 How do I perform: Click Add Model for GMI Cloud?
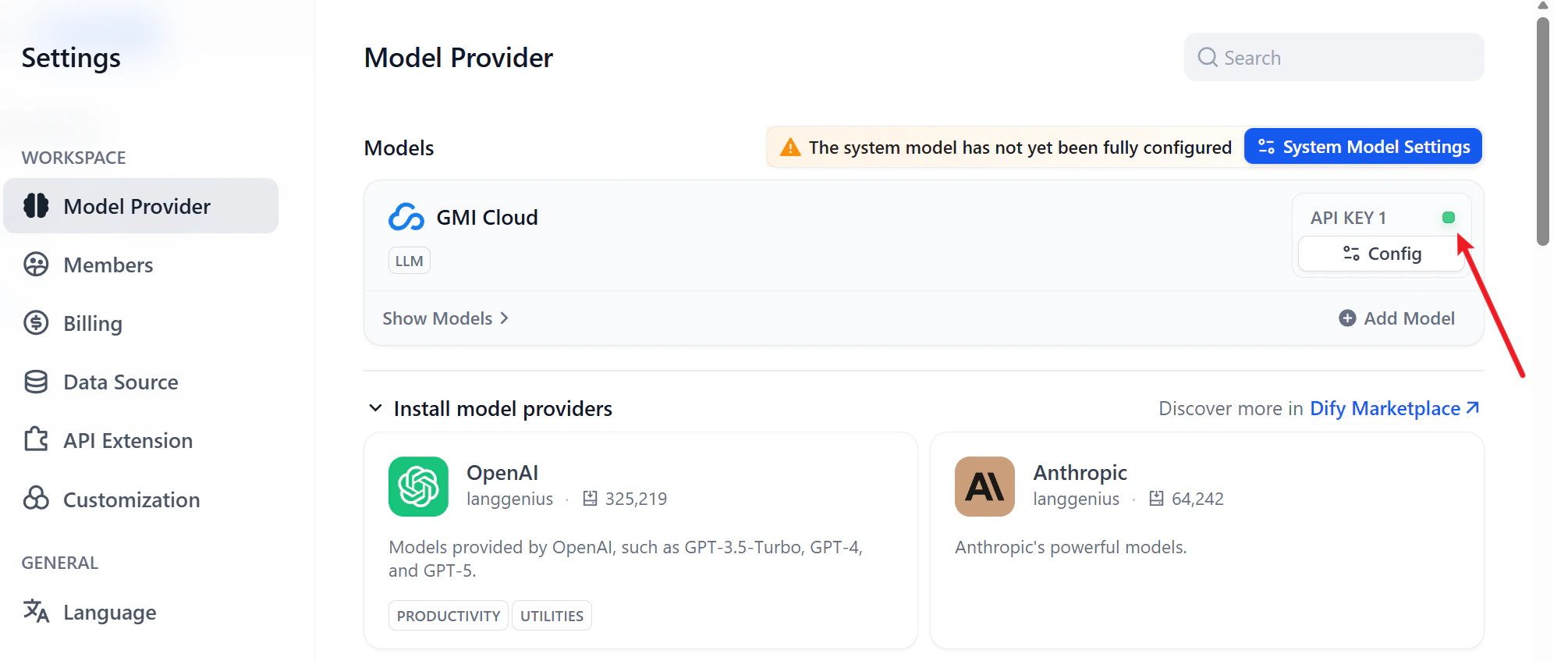pyautogui.click(x=1396, y=318)
